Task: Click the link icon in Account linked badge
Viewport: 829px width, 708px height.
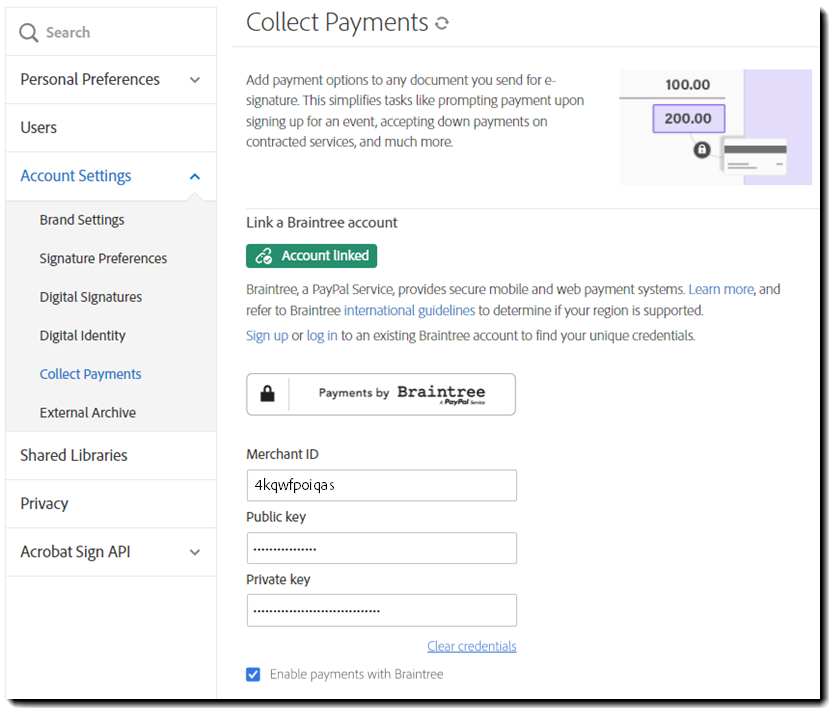Action: pyautogui.click(x=264, y=256)
